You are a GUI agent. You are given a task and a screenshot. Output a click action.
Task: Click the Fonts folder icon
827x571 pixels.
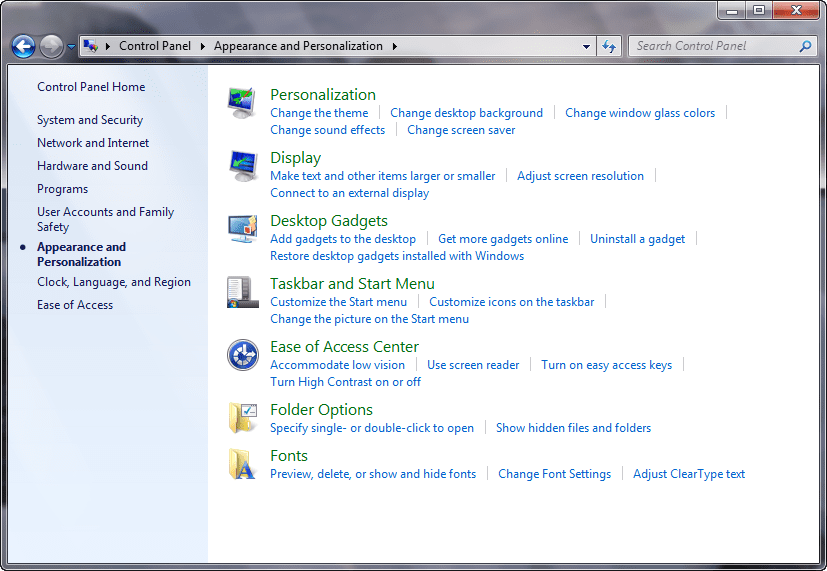[x=243, y=464]
